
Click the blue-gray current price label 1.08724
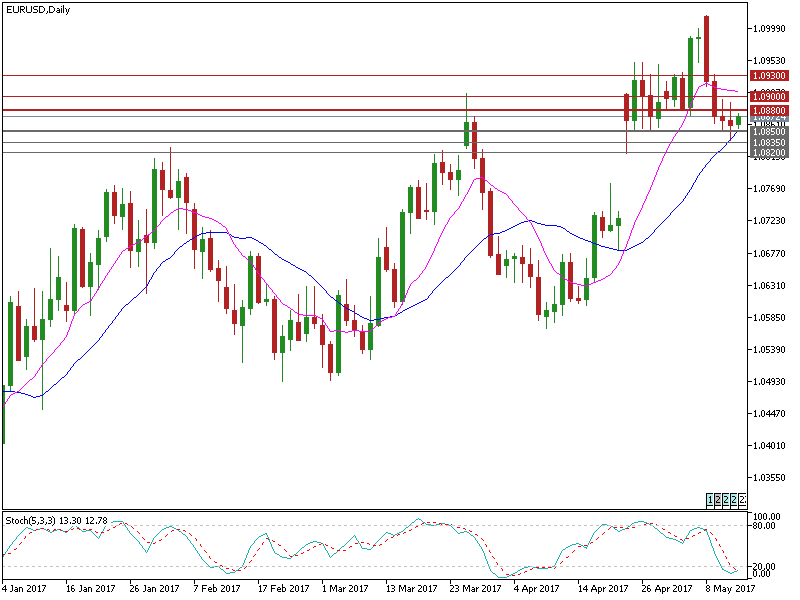tap(769, 118)
